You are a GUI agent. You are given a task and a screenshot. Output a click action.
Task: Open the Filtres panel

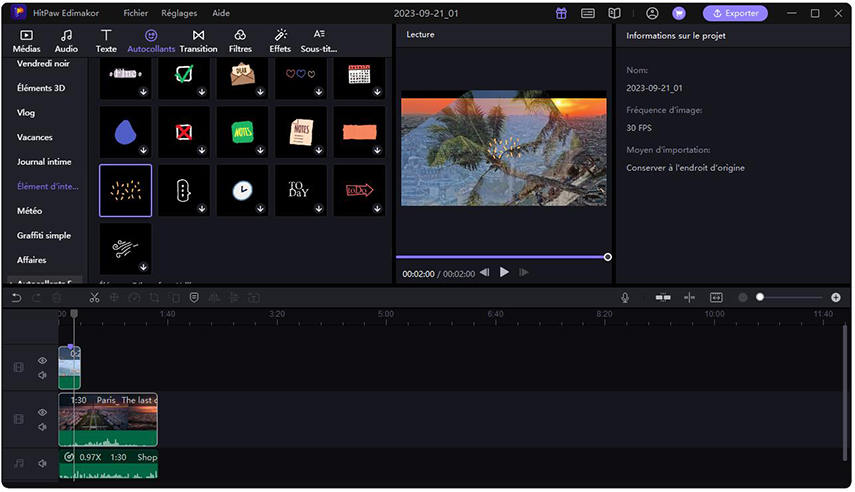click(240, 41)
